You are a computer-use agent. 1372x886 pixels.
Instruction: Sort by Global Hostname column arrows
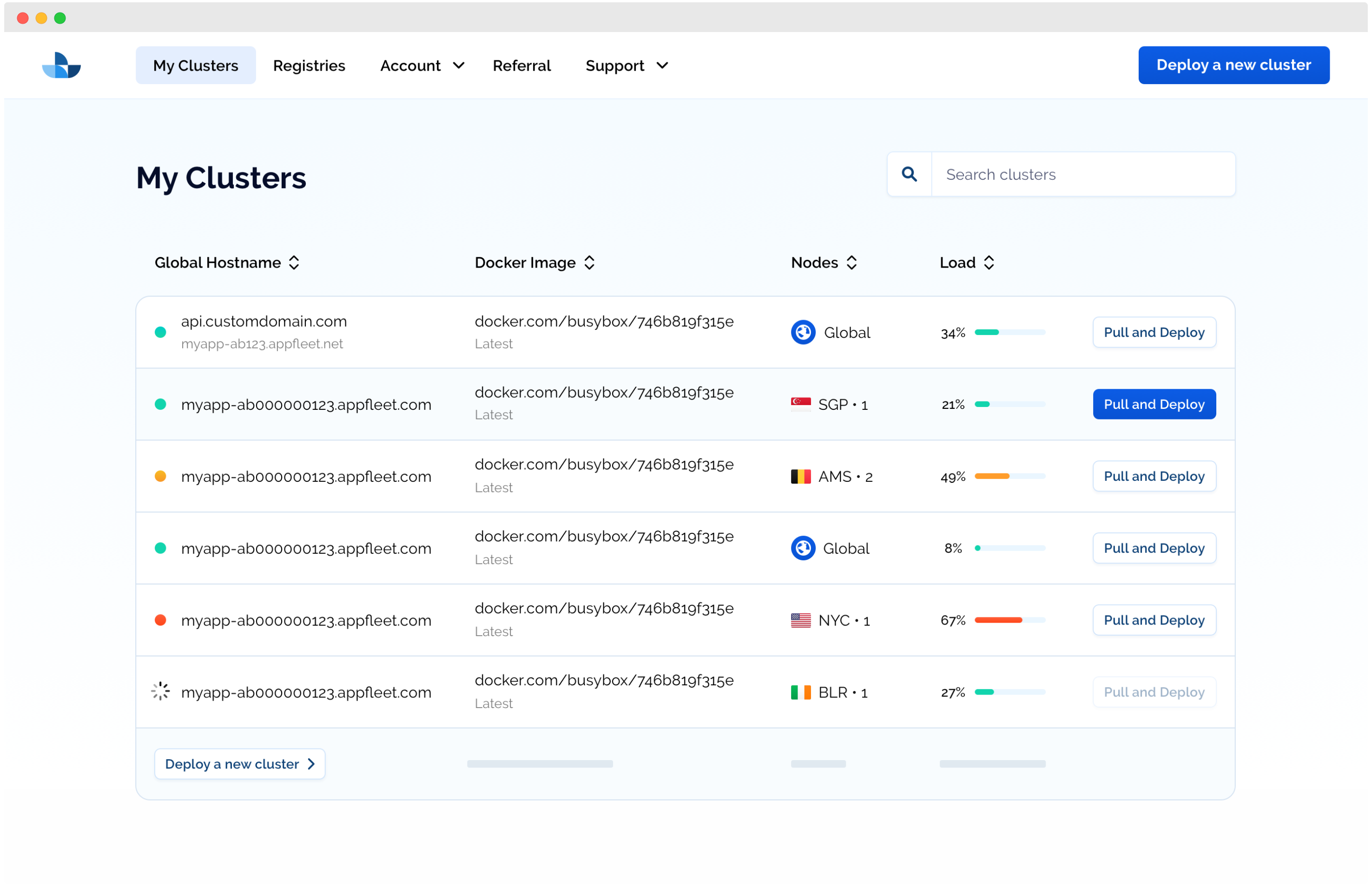(294, 263)
